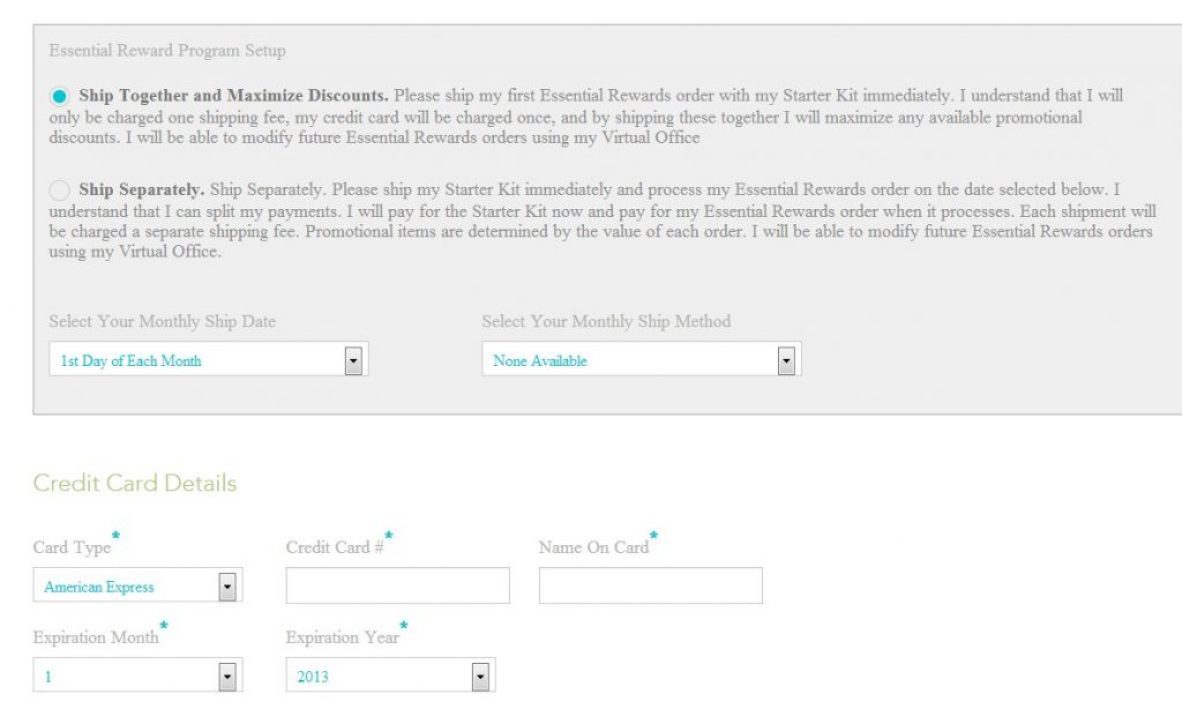
Task: Expand the Monthly Ship Method dropdown arrow
Action: 785,360
